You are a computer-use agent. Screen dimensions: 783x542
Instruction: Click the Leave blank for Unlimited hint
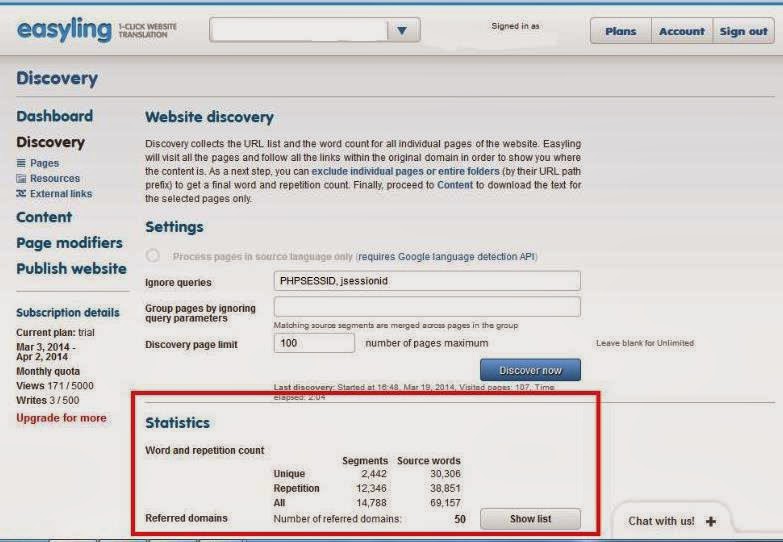(645, 343)
